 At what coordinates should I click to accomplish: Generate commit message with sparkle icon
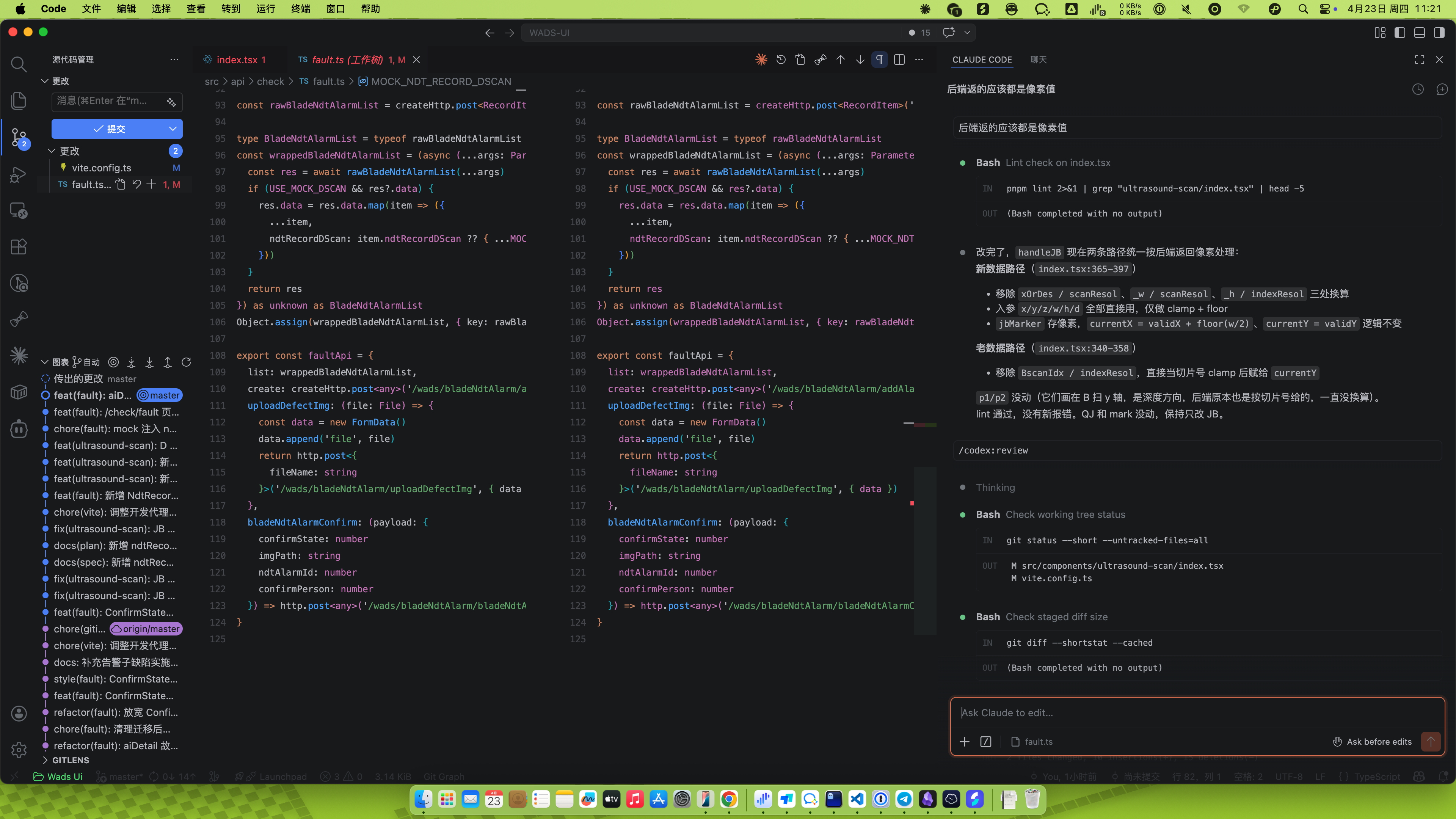point(171,102)
